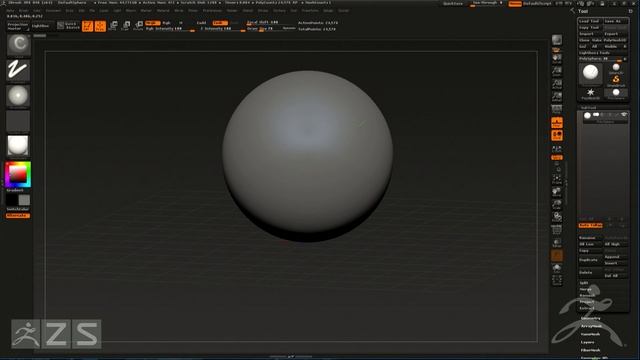Toggle Transp transparency button

[x=557, y=243]
